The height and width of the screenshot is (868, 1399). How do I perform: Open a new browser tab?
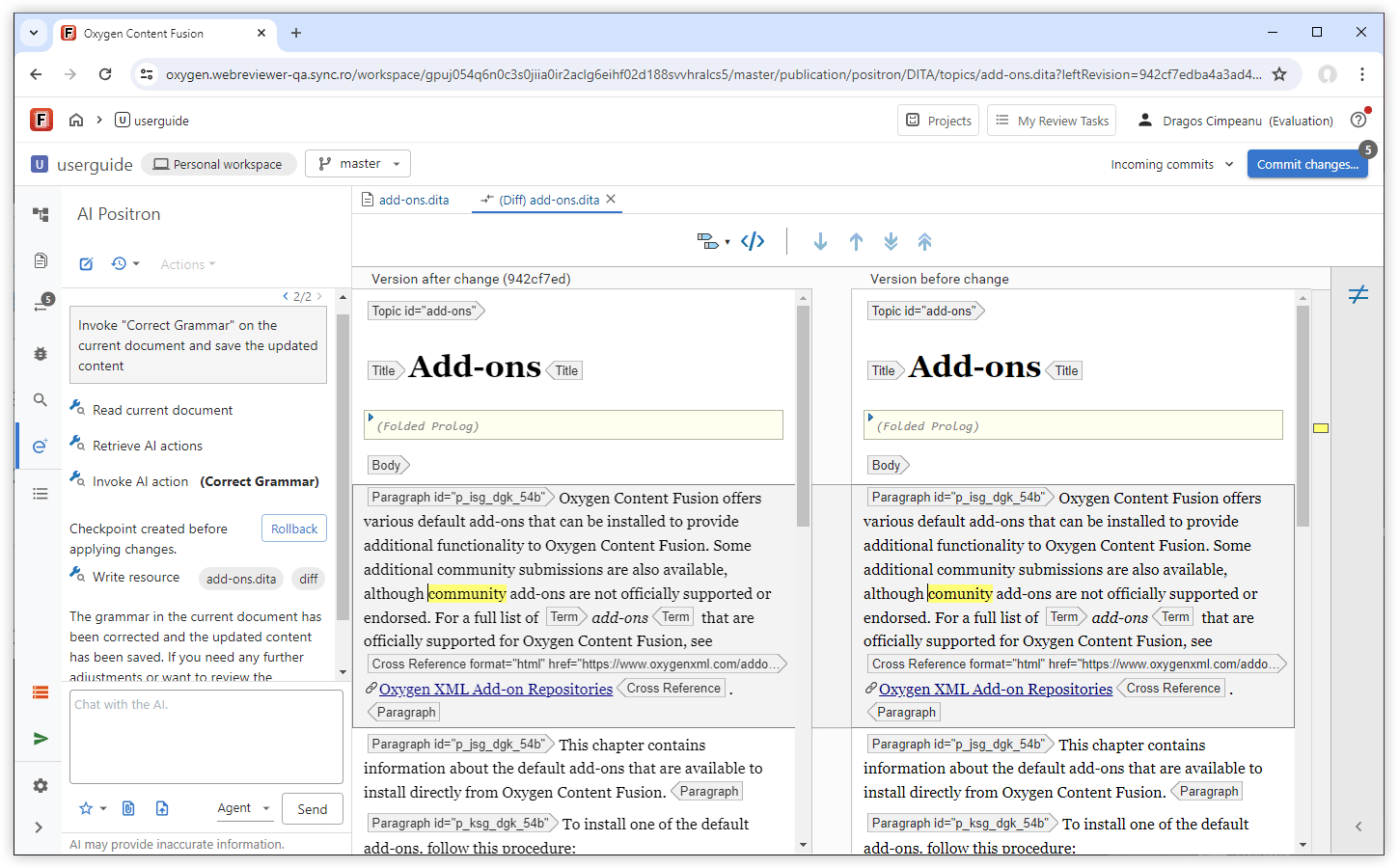tap(296, 33)
